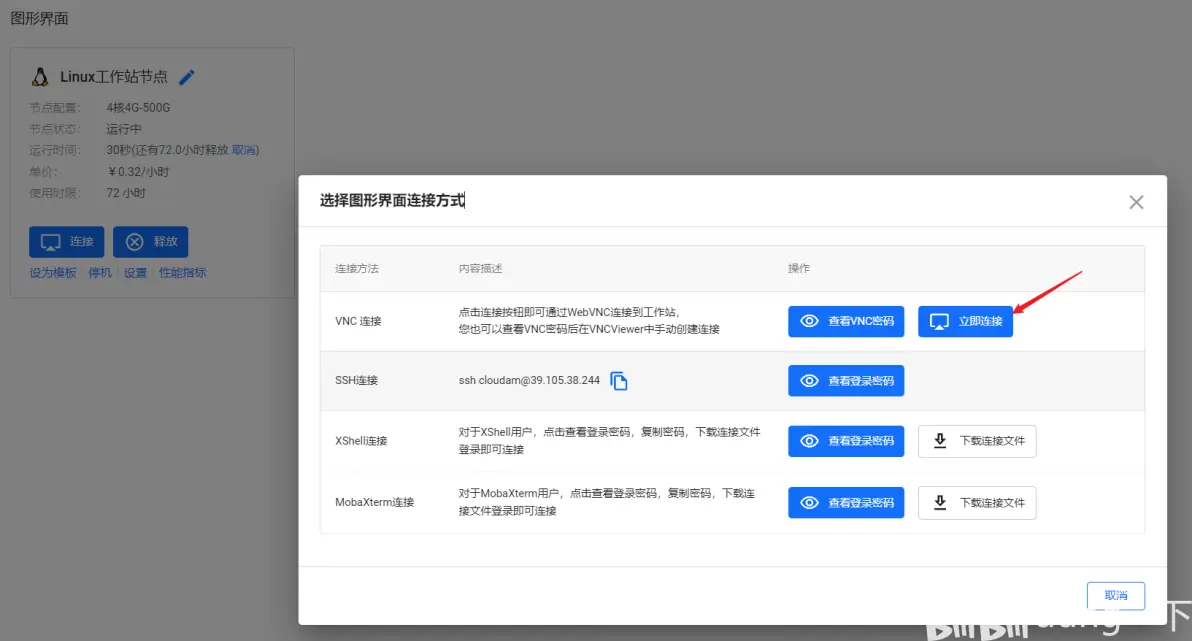Click the 72 小时 usage limit value

point(126,193)
